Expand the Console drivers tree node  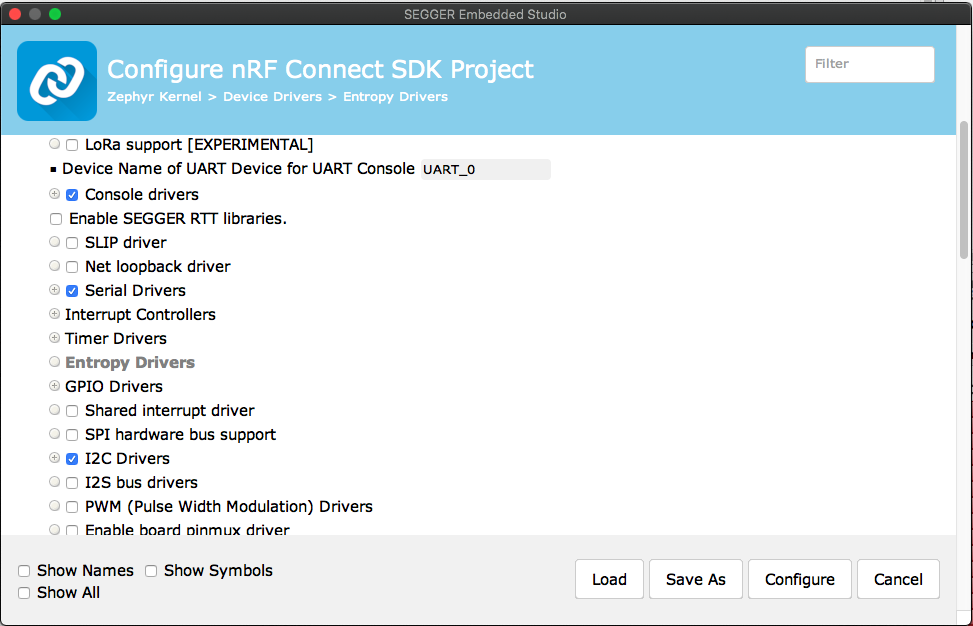pos(55,194)
